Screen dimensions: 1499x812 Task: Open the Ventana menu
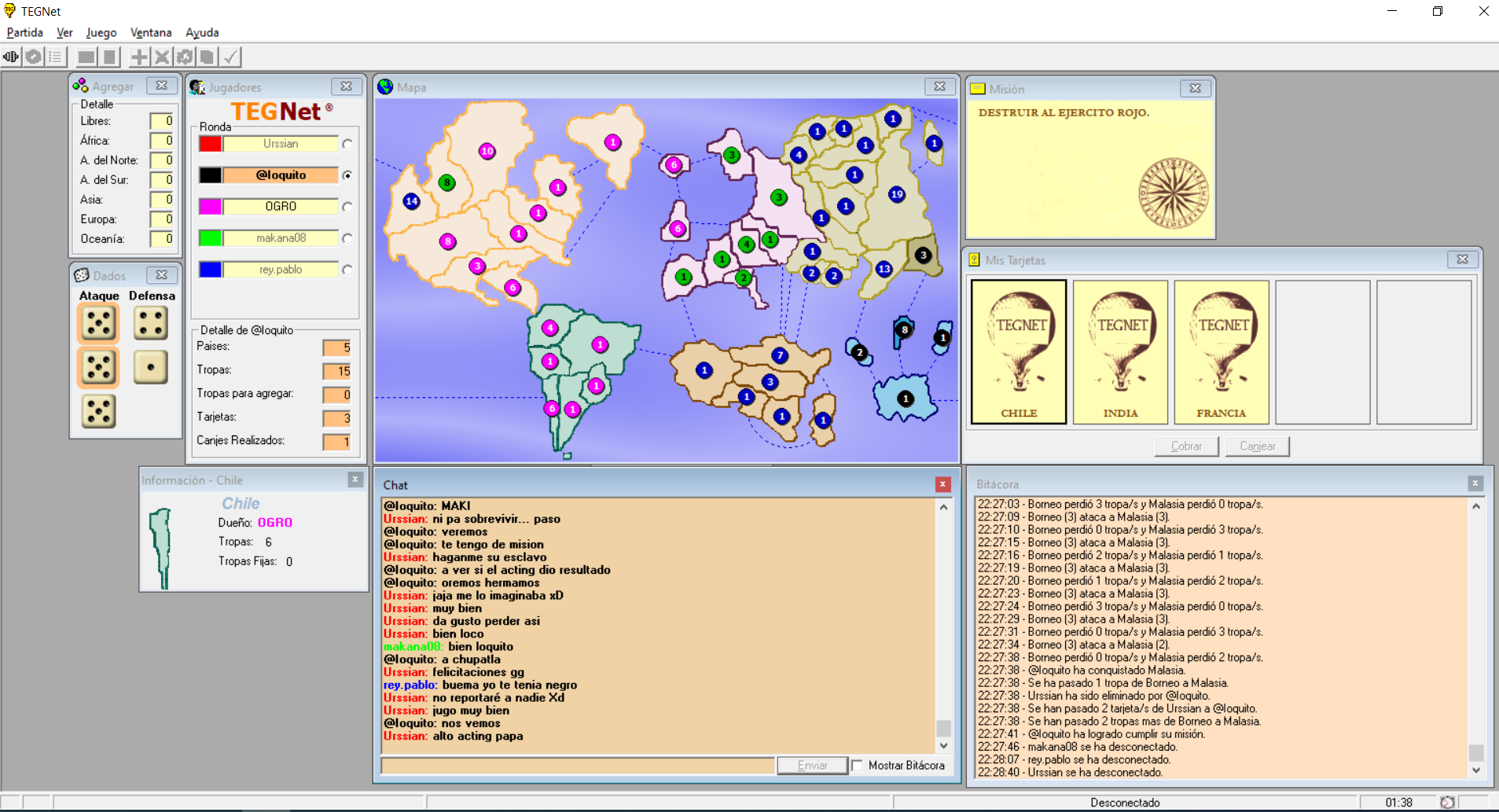click(x=151, y=32)
